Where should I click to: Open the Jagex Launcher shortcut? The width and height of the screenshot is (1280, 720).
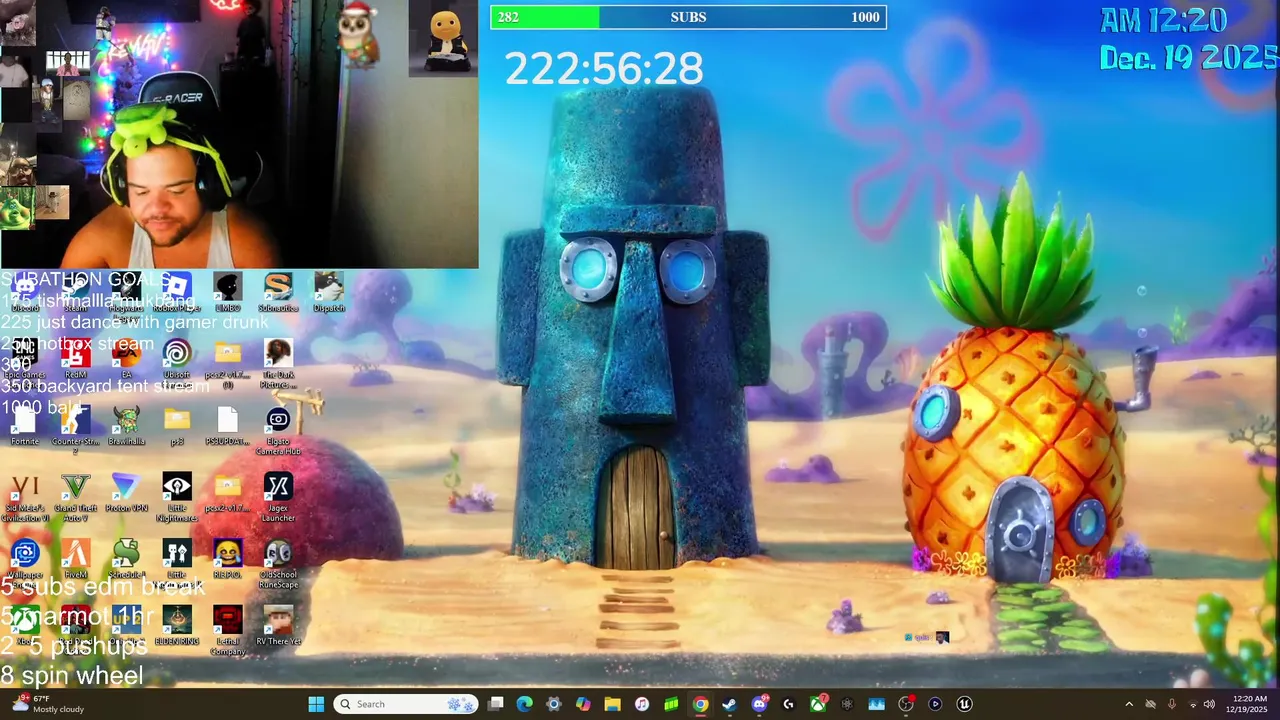coord(278,498)
